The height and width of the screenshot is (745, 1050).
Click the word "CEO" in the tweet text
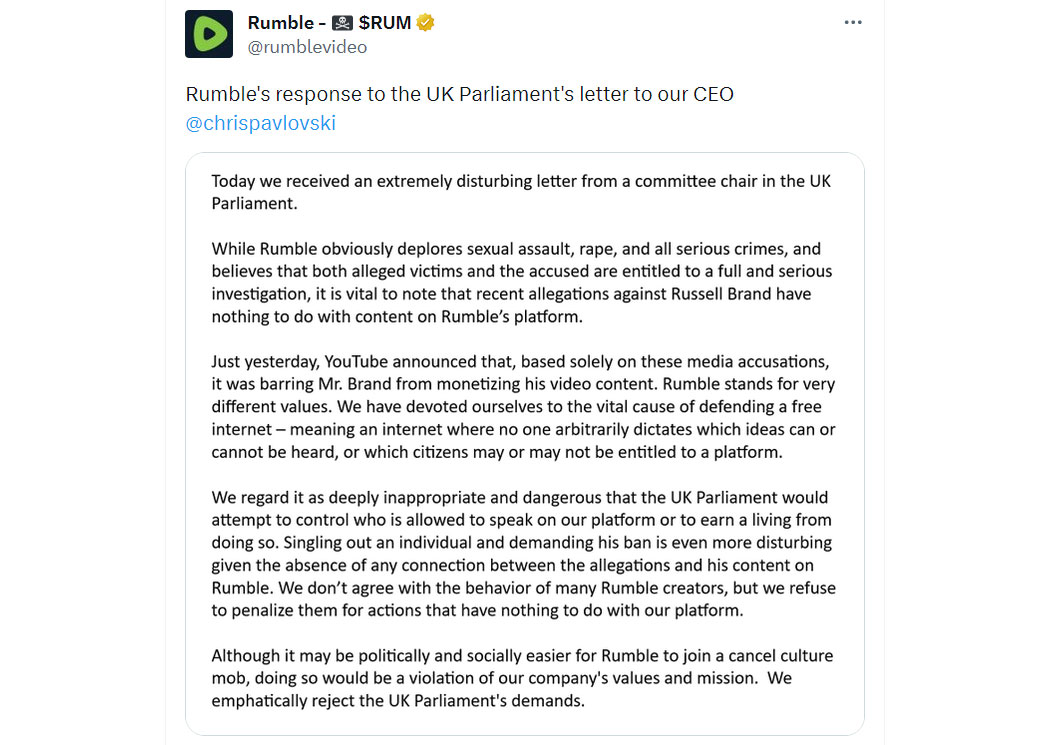tap(713, 94)
